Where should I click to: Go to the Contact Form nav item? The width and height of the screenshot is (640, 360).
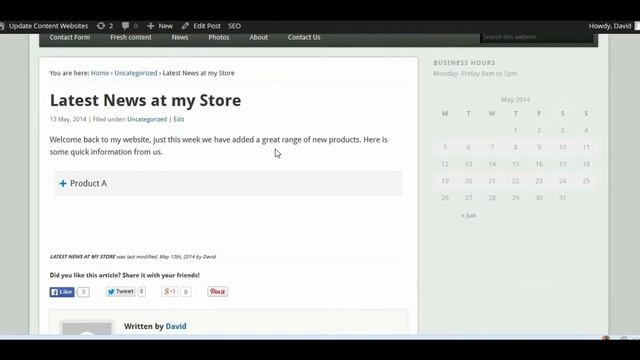point(70,37)
